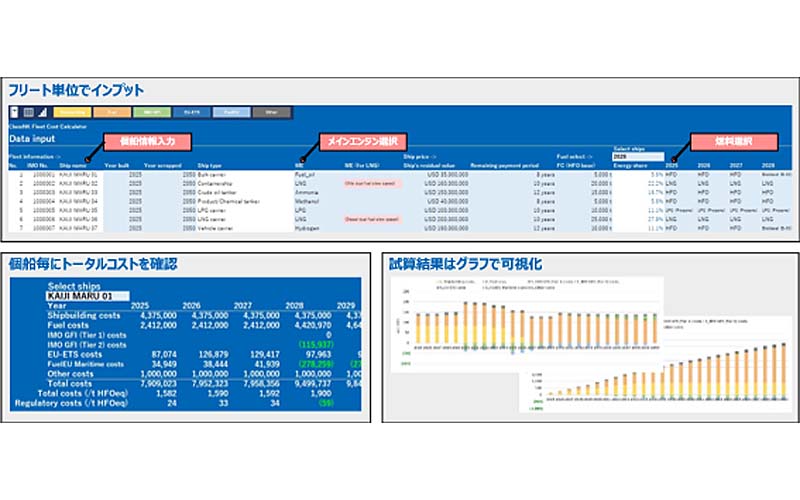The width and height of the screenshot is (800, 500).
Task: Click the Crude oil tanker ship type cell
Action: 217,192
